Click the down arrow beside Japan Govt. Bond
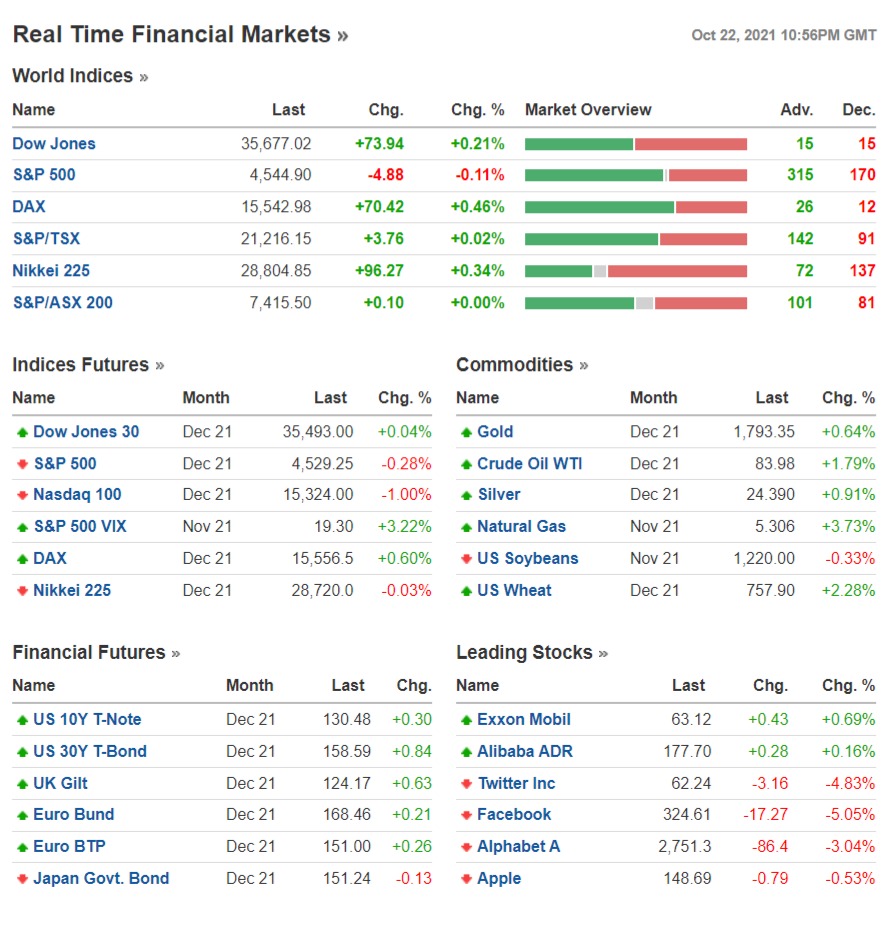888x925 pixels. [x=22, y=879]
